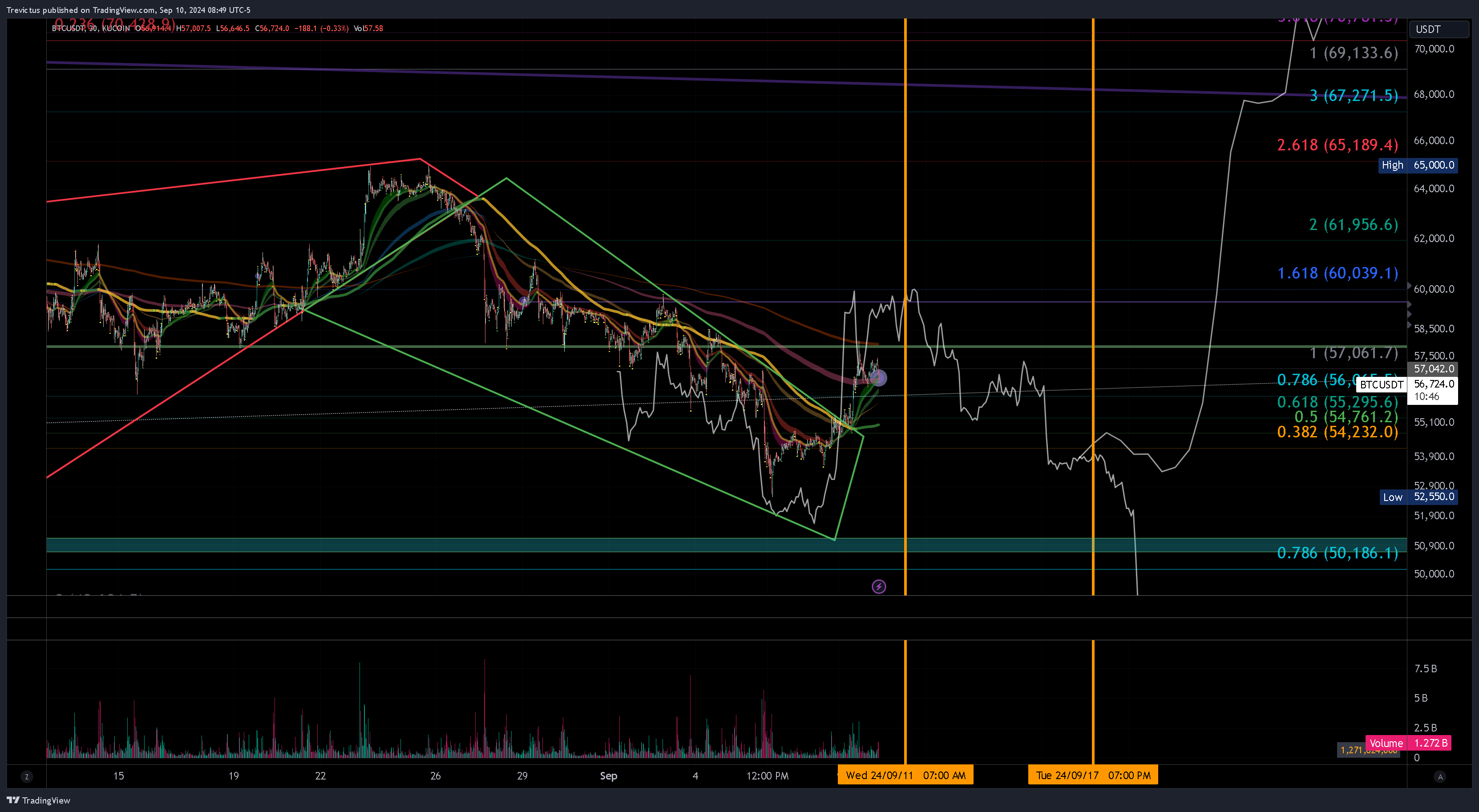Click the 29 date label on time axis

(x=522, y=776)
